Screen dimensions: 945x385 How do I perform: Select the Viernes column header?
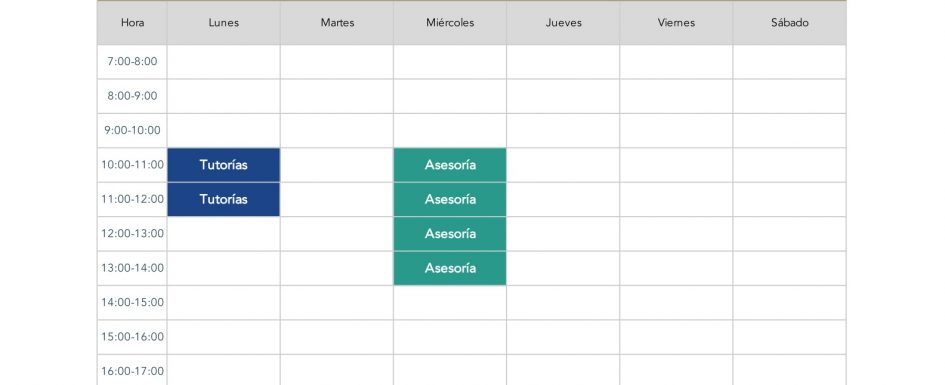tap(676, 23)
